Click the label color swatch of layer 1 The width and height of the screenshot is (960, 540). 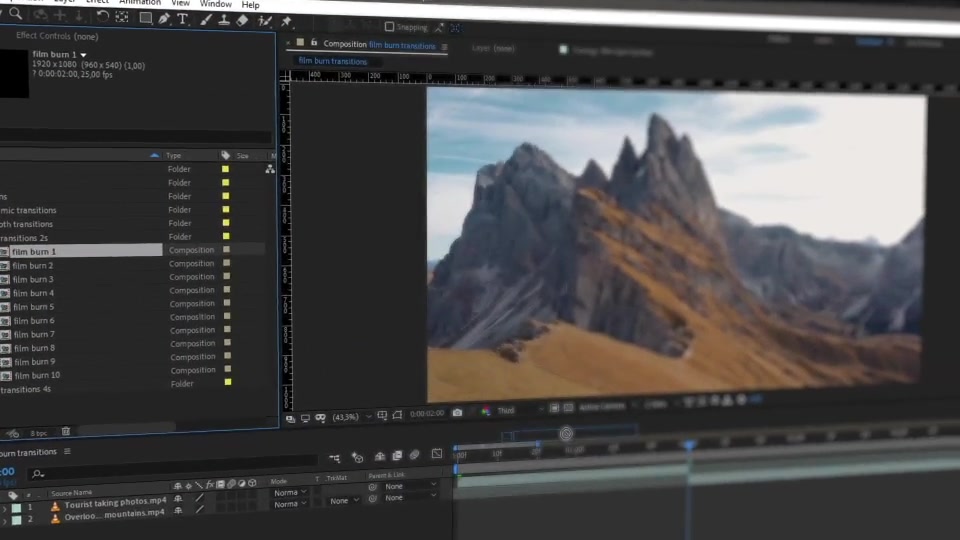17,508
